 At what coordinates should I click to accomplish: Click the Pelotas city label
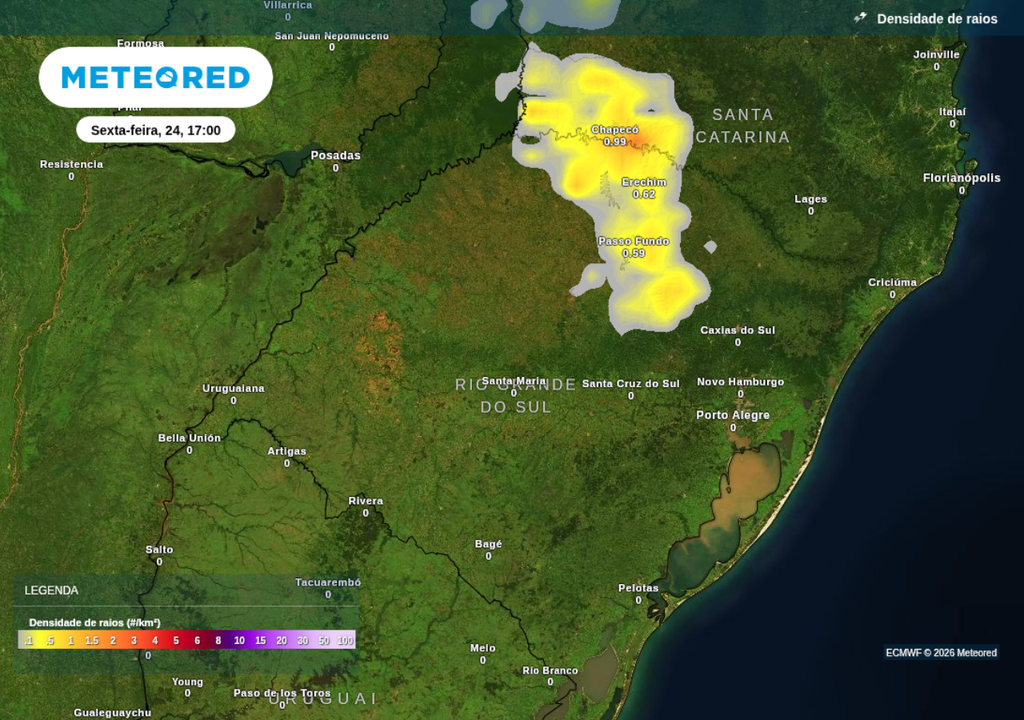point(638,588)
